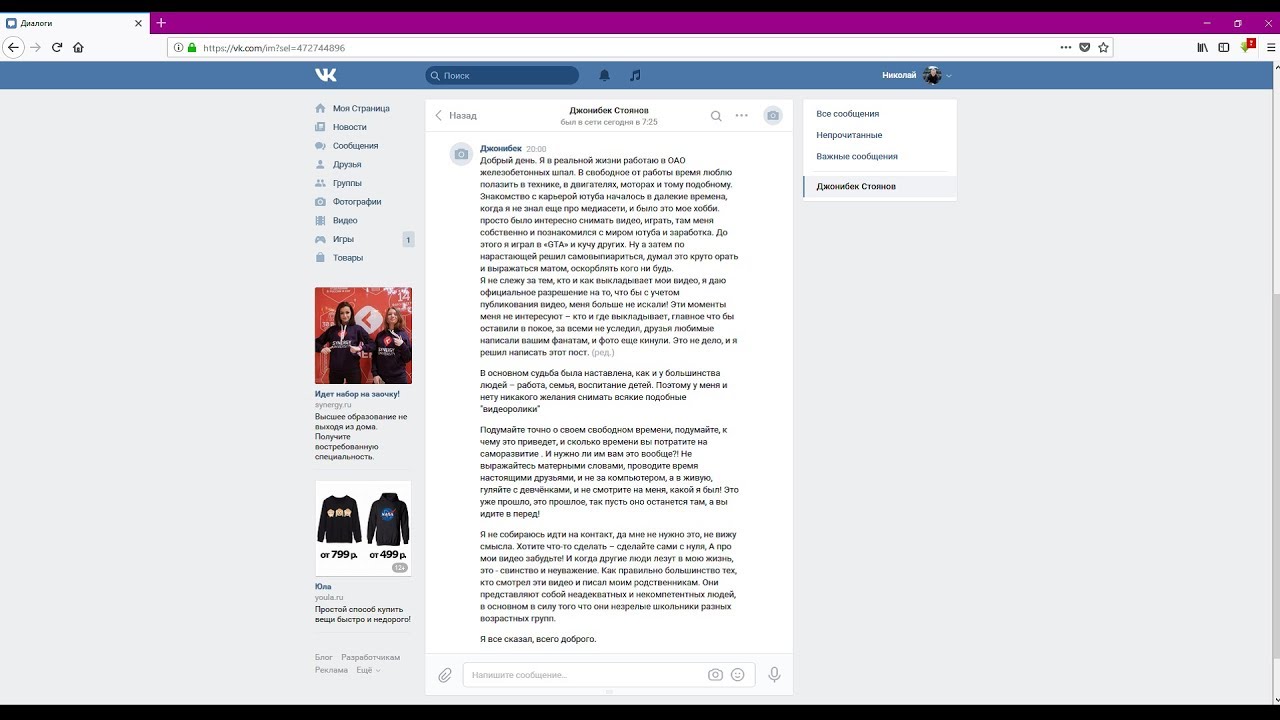Viewport: 1280px width, 720px height.
Task: Reload the page
Action: click(57, 47)
